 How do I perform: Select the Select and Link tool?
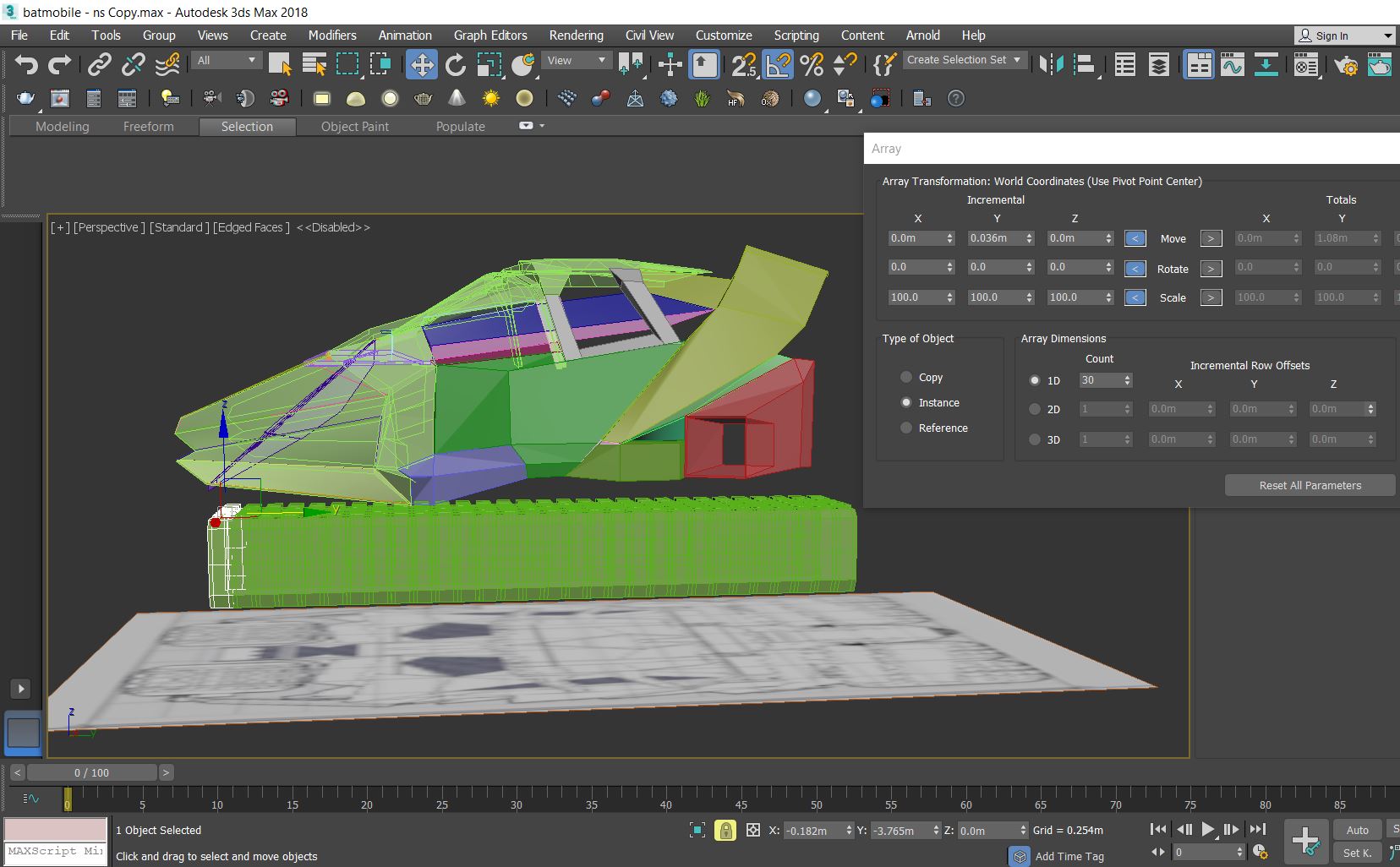tap(100, 64)
